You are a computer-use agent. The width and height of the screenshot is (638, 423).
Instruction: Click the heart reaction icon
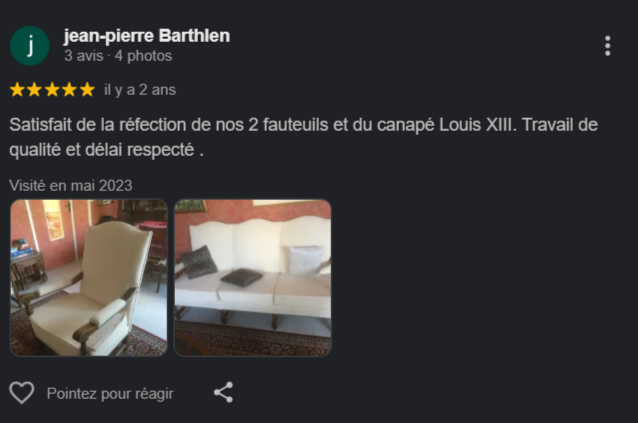coord(22,393)
